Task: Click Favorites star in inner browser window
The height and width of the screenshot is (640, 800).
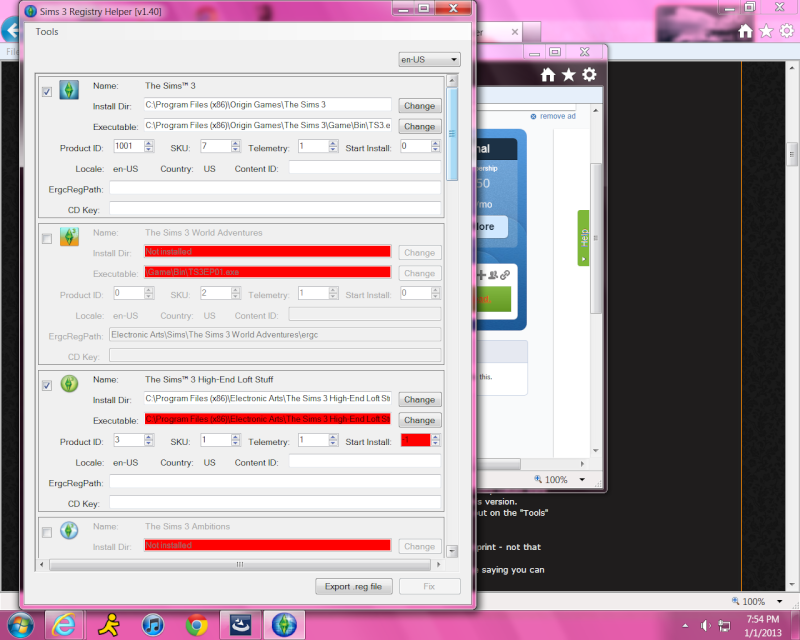Action: 568,75
